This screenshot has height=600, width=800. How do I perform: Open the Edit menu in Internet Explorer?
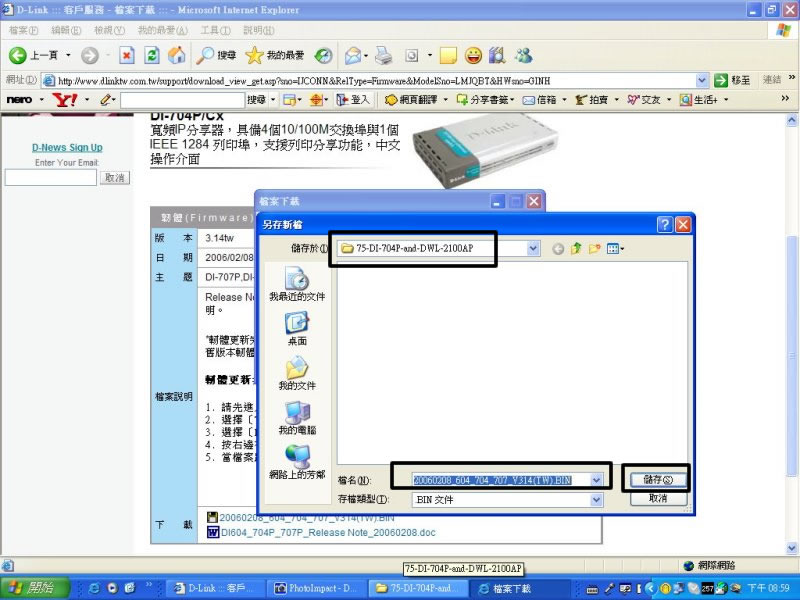[66, 31]
